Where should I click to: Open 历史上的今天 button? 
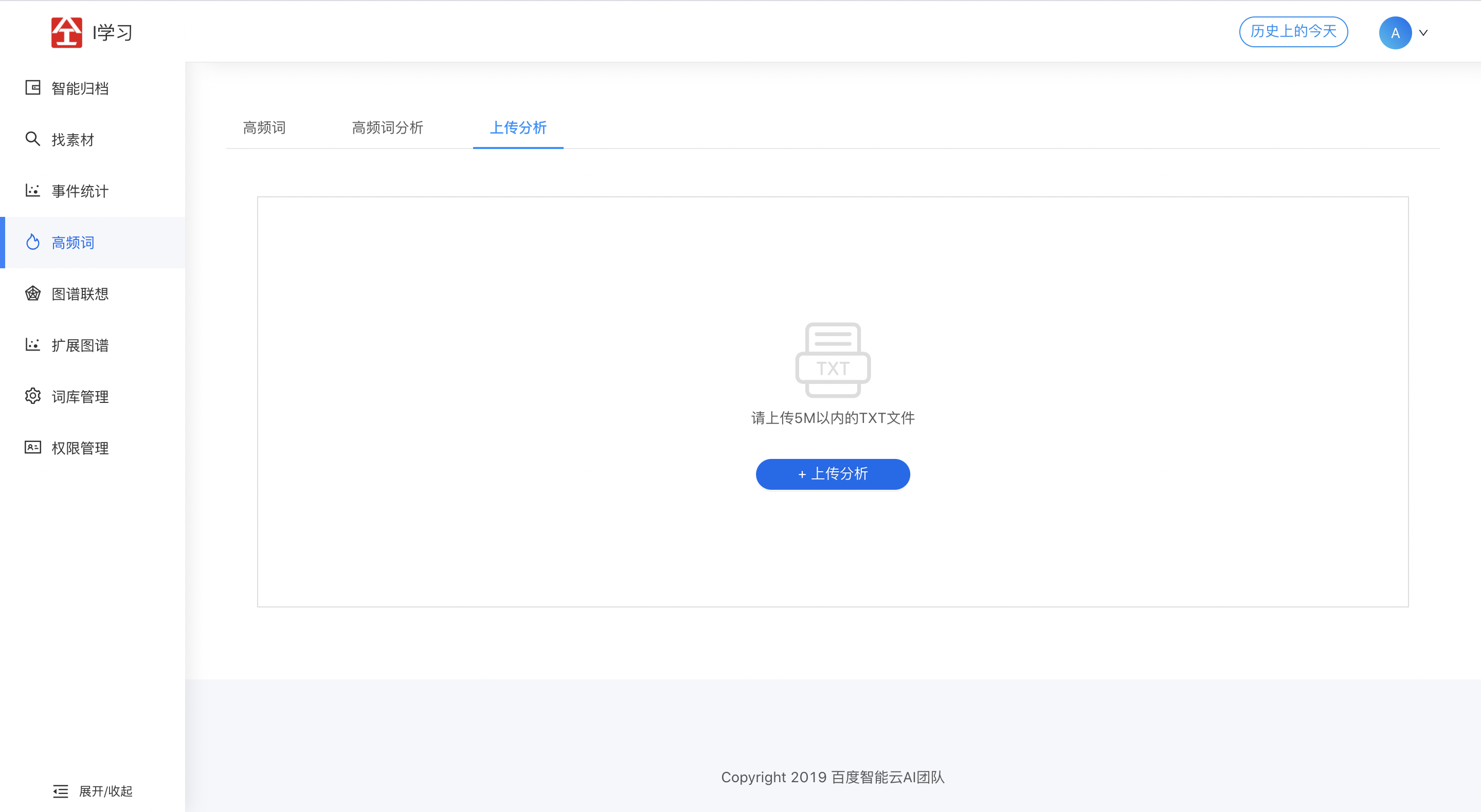[x=1293, y=32]
